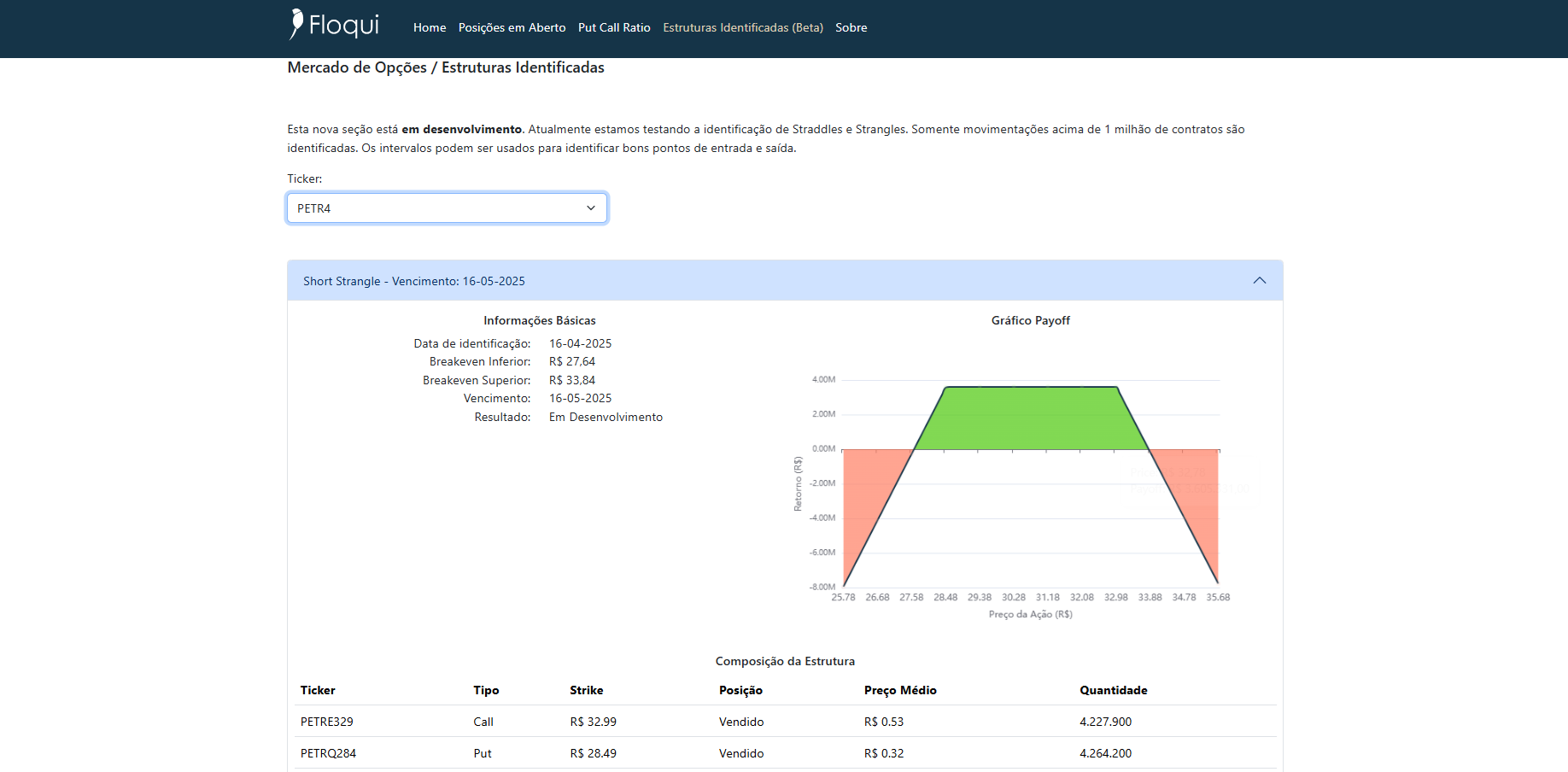1568x772 pixels.
Task: Open the Ticker dropdown showing PETR4
Action: point(447,208)
